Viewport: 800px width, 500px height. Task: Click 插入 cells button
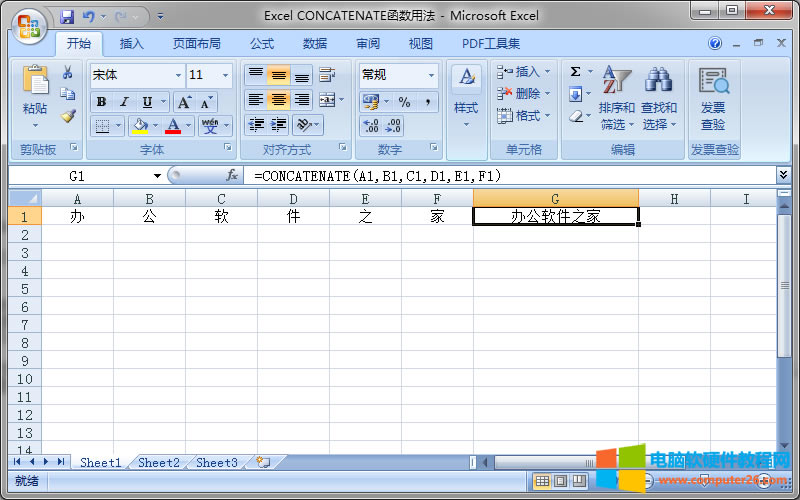click(x=524, y=72)
